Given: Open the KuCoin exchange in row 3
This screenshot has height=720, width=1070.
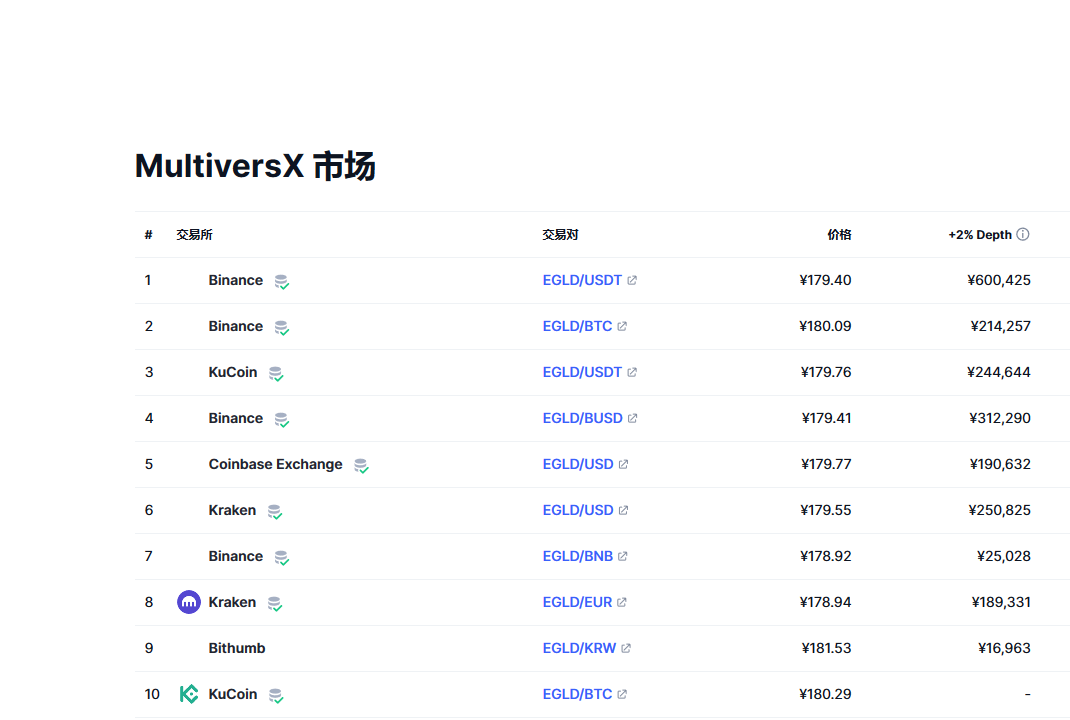Looking at the screenshot, I should point(233,372).
